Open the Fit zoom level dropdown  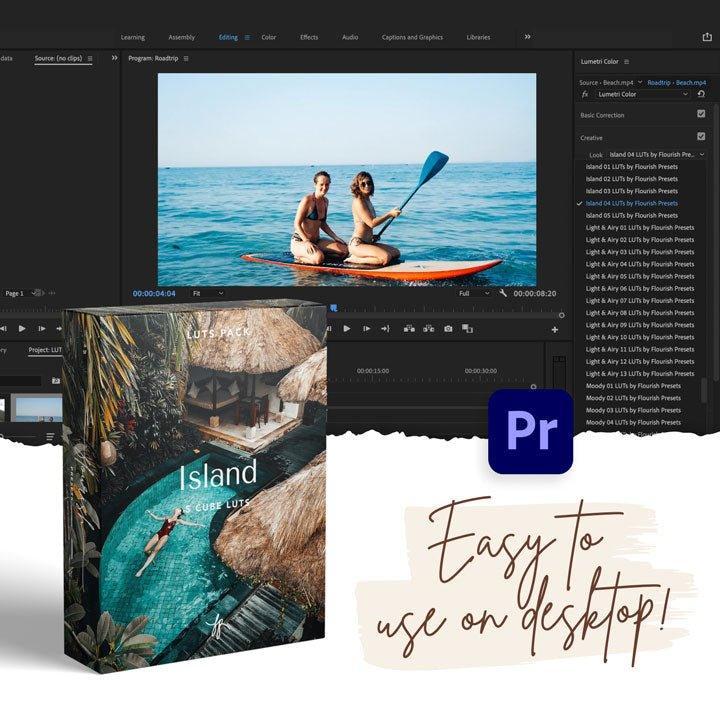pyautogui.click(x=208, y=294)
